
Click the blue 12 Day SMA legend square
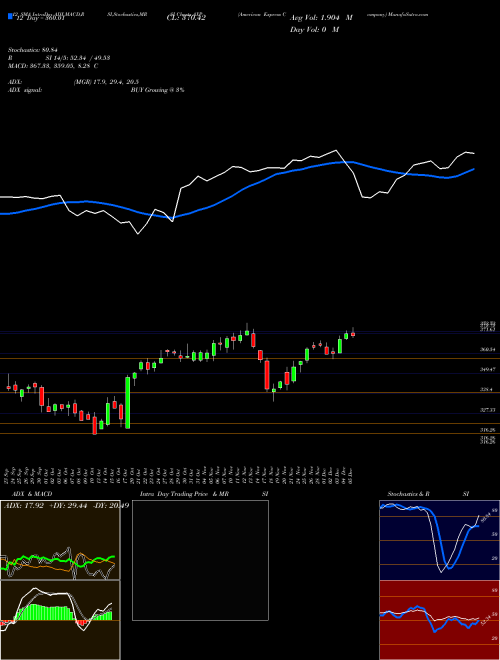coord(10,17)
